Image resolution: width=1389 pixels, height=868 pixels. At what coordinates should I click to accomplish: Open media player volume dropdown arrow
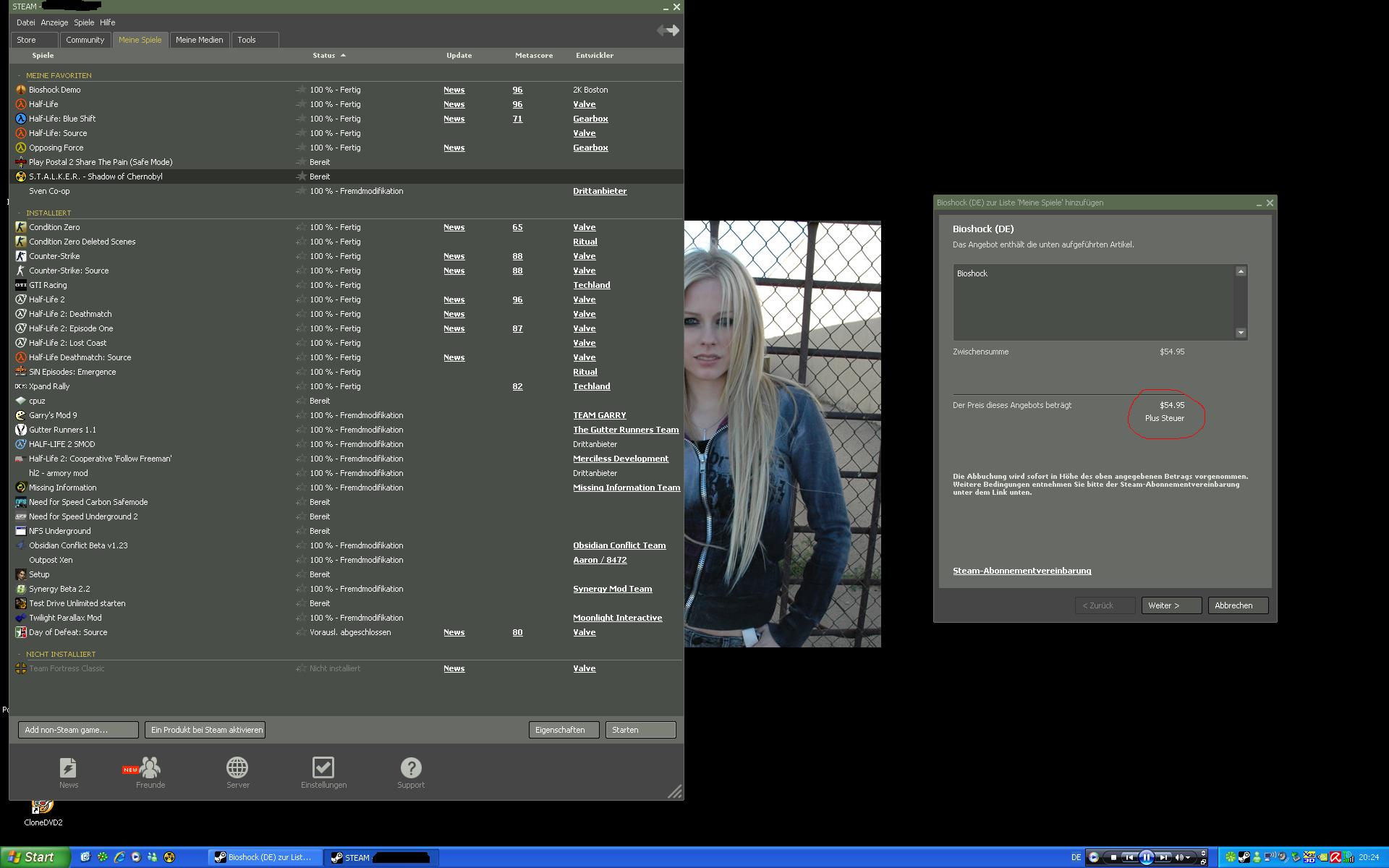coord(1188,857)
